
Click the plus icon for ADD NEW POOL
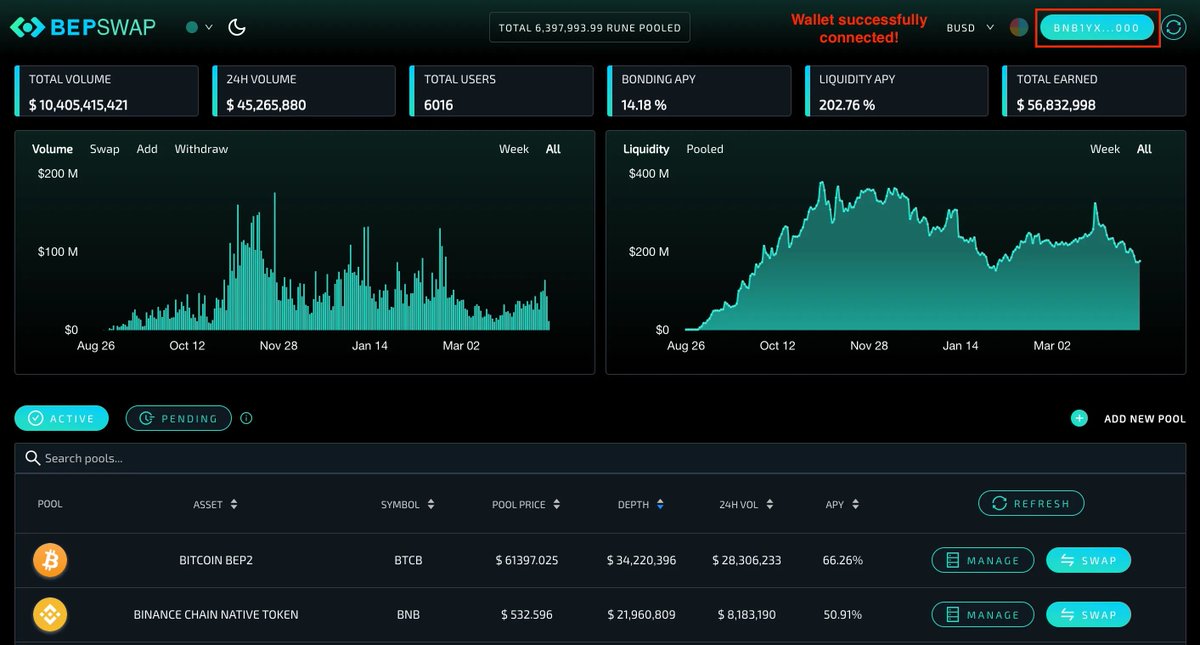(1078, 418)
